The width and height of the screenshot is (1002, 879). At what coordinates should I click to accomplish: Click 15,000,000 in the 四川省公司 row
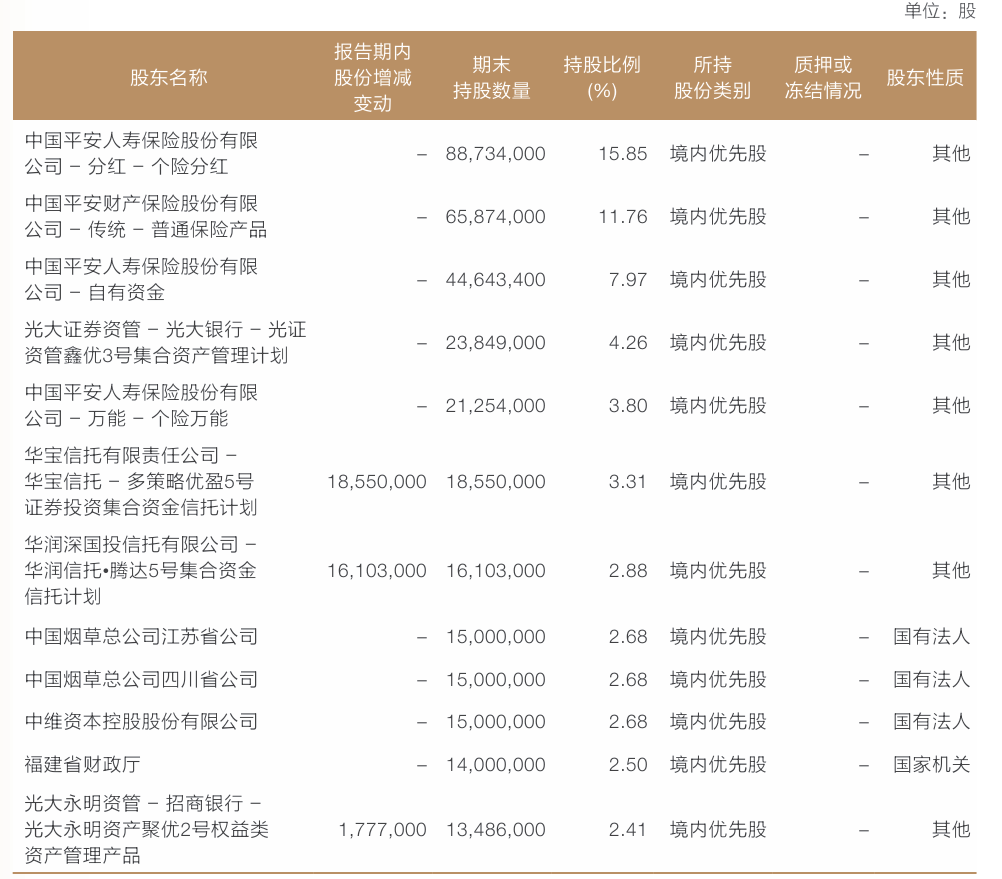(x=495, y=680)
